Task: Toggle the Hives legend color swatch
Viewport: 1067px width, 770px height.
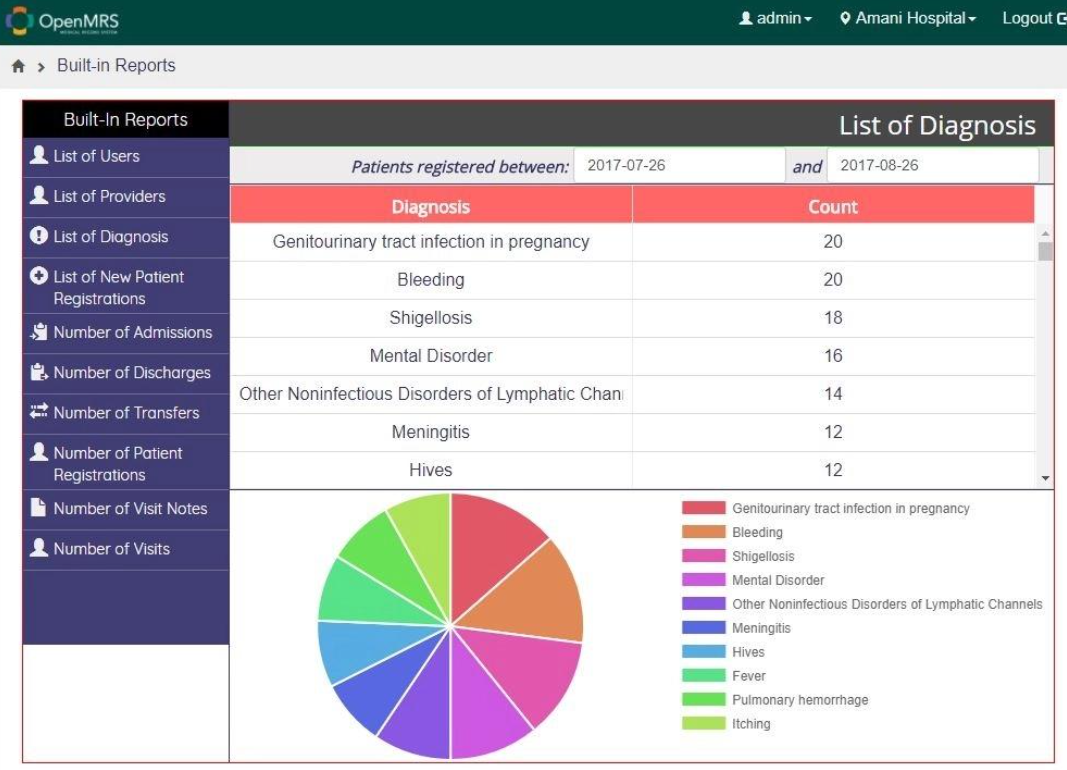Action: click(x=704, y=652)
